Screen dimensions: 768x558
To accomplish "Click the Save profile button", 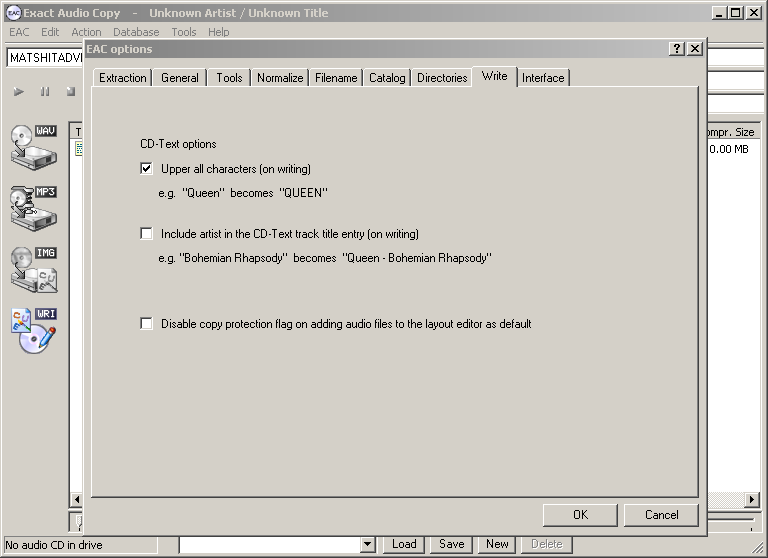I will [452, 544].
